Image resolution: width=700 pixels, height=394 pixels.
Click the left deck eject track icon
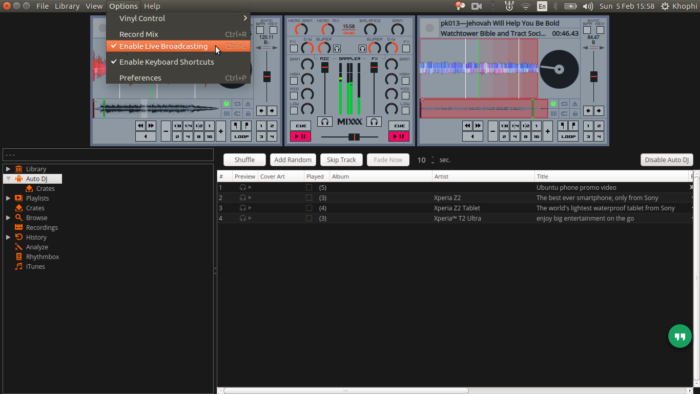coord(248,104)
